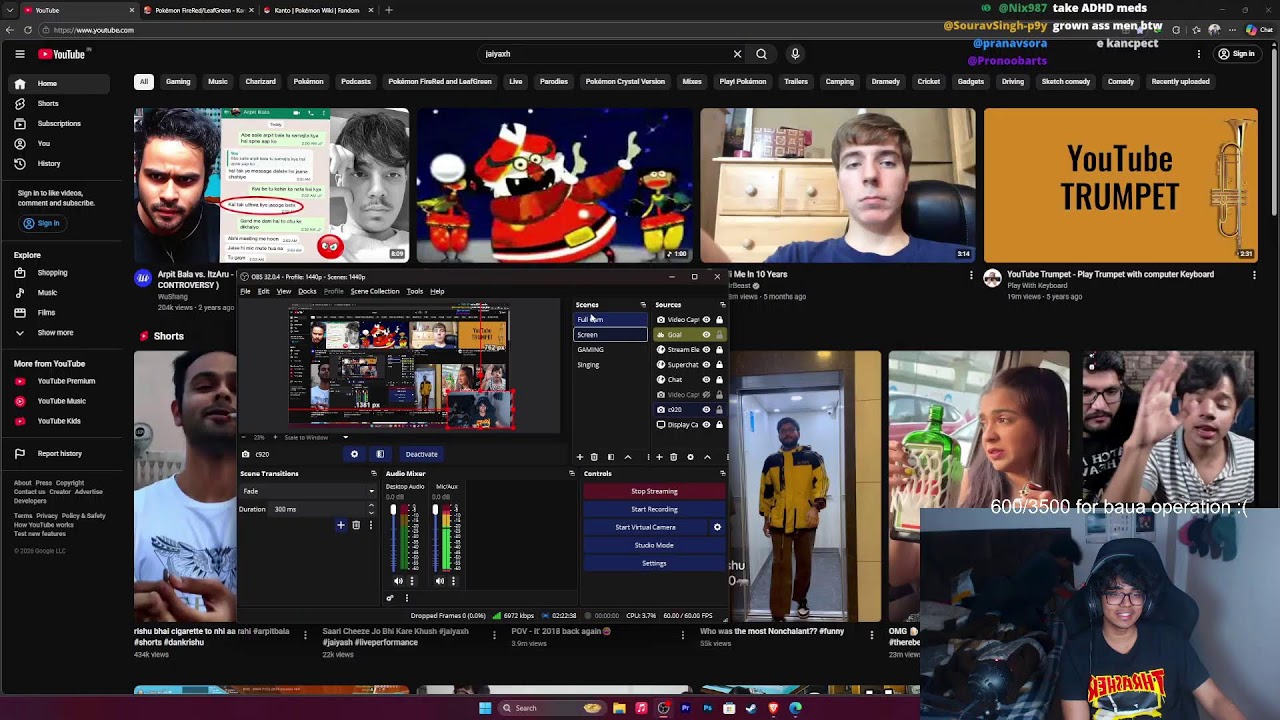This screenshot has height=720, width=1280.
Task: Click Deactivate for c920 source
Action: tap(421, 454)
